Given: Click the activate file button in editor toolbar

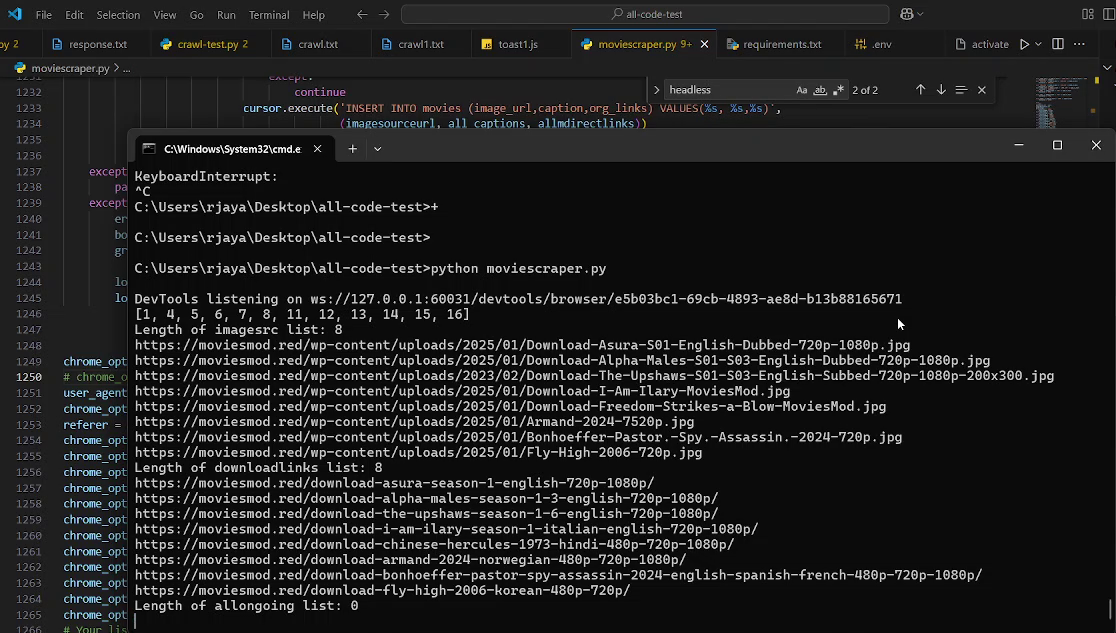Looking at the screenshot, I should tap(982, 44).
